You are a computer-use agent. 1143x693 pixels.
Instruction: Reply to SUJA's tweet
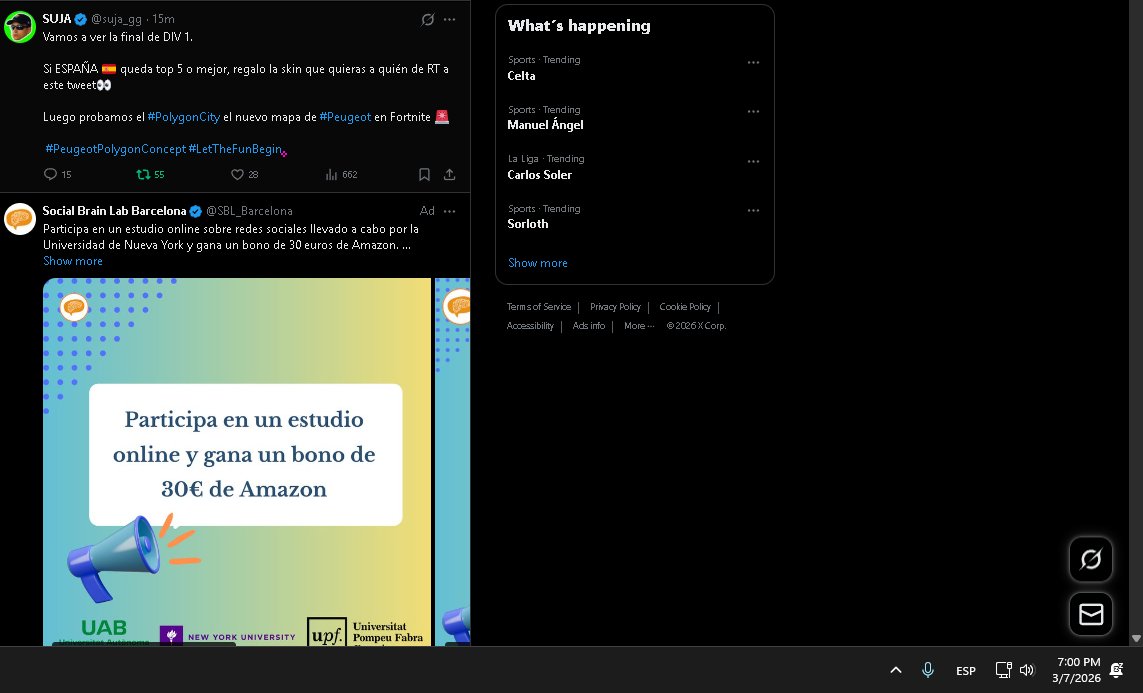[x=58, y=174]
